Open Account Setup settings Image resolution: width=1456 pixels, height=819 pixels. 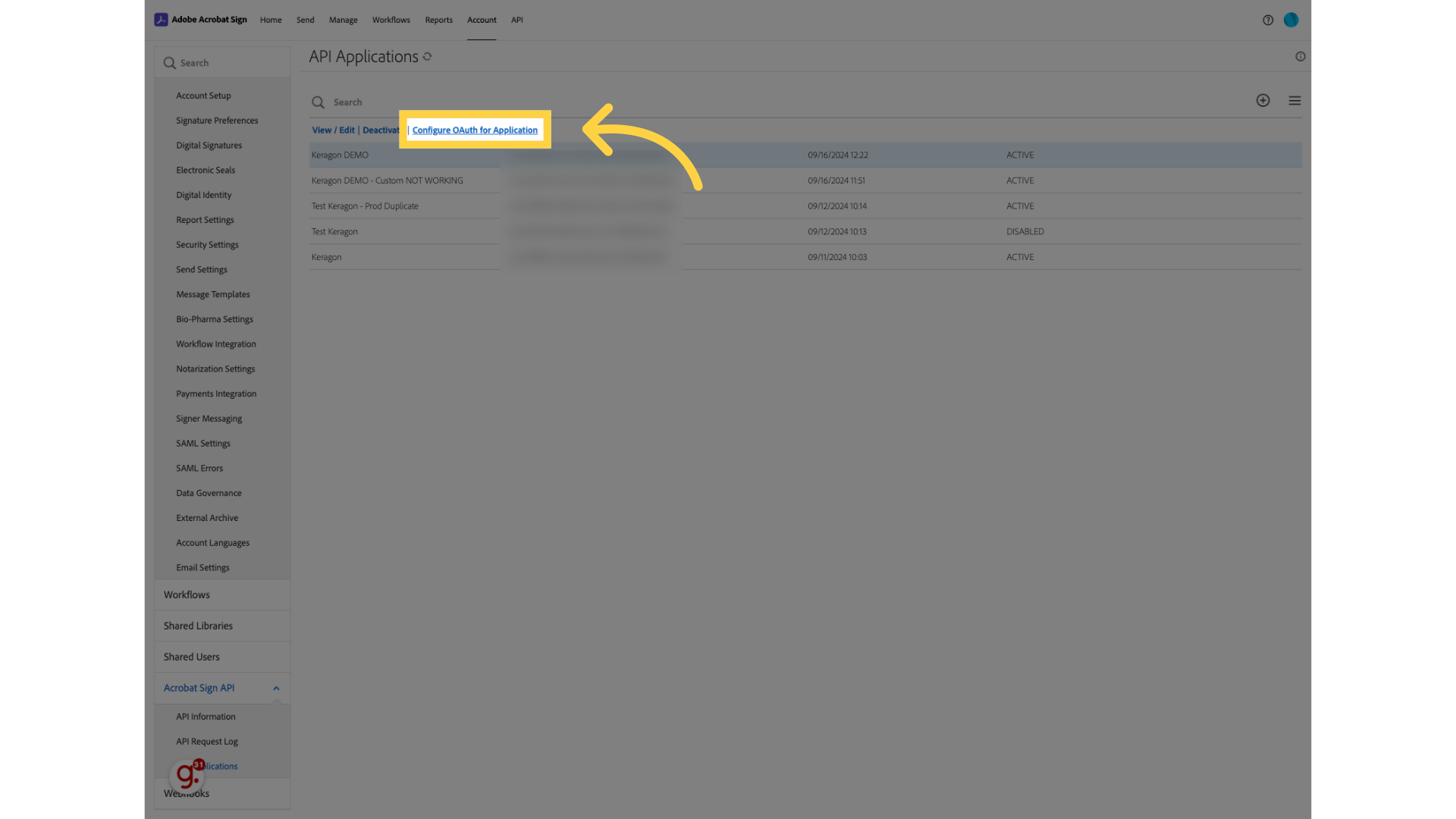204,96
